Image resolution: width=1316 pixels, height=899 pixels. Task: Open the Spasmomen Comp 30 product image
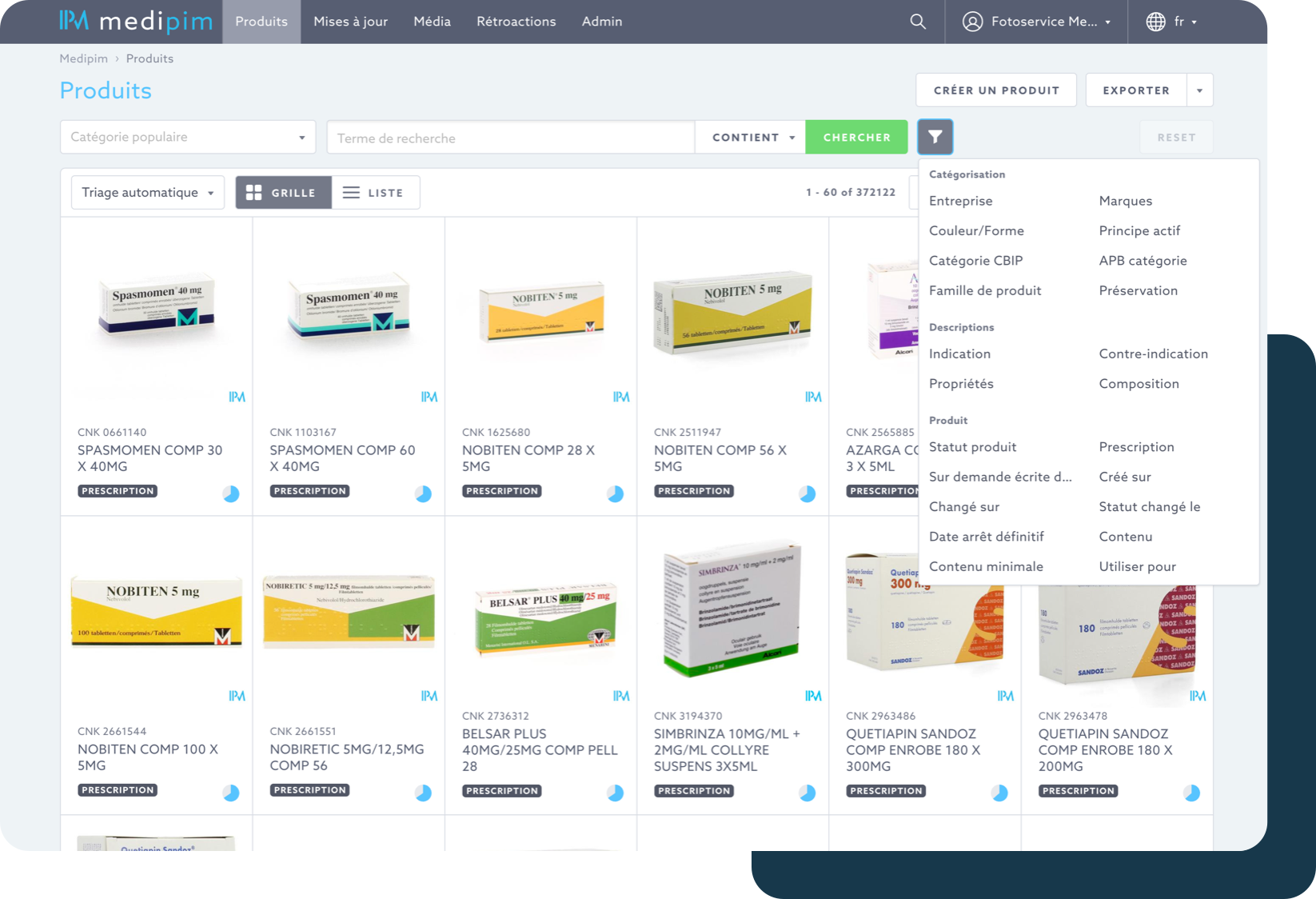coord(157,308)
